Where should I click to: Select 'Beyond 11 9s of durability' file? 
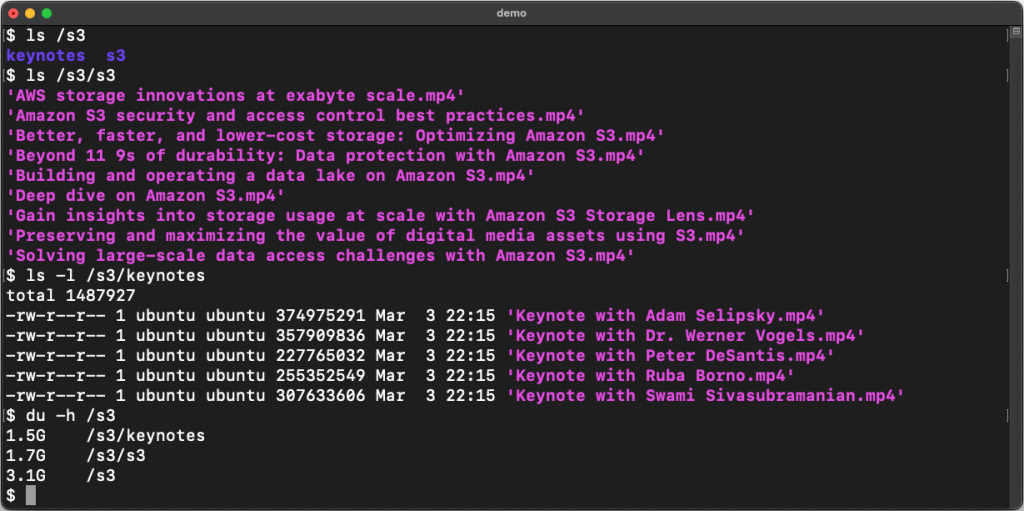326,156
